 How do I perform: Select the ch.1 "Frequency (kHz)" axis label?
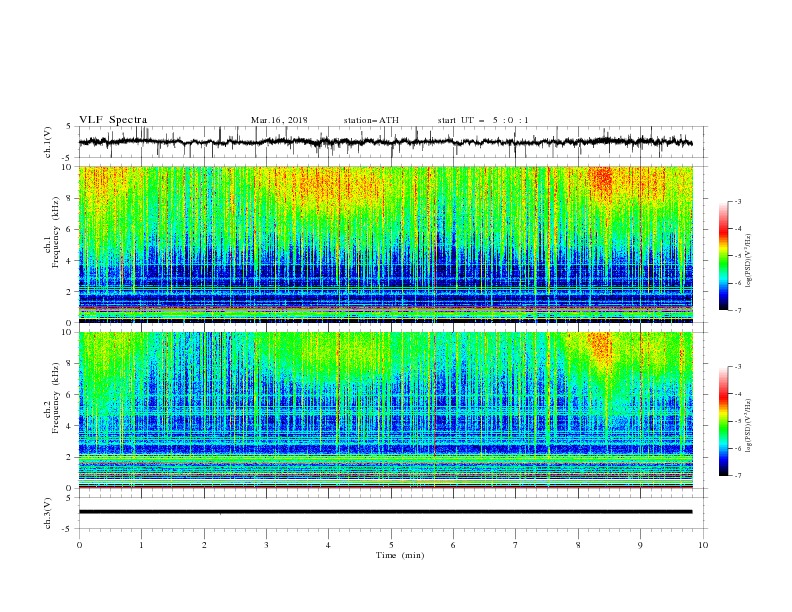point(56,233)
